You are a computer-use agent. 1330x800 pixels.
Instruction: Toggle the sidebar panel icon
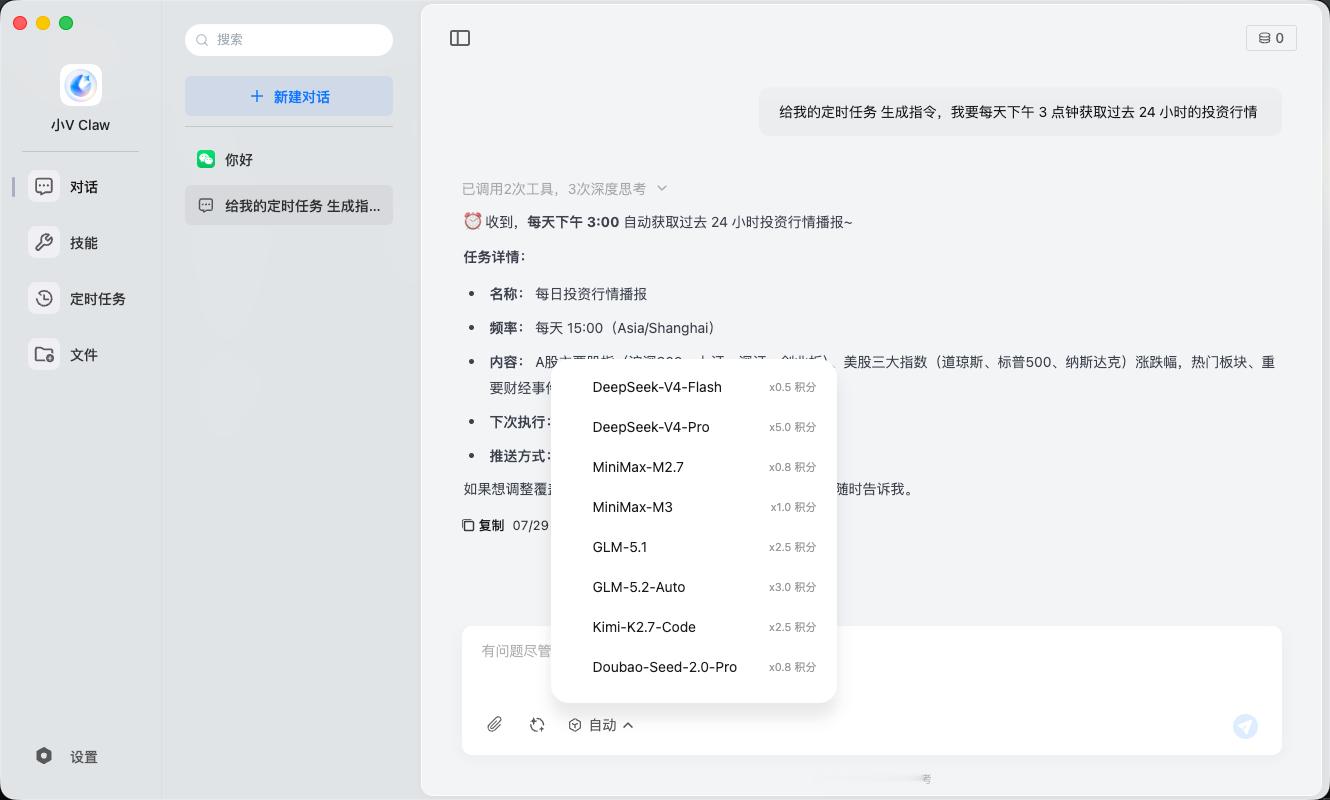tap(460, 38)
